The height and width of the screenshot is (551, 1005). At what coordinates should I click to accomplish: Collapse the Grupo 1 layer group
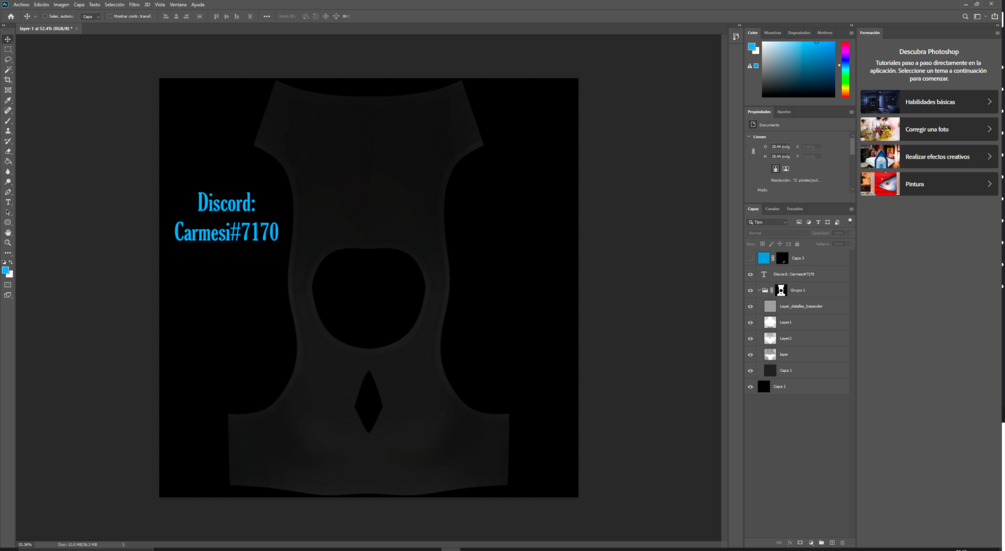(759, 290)
